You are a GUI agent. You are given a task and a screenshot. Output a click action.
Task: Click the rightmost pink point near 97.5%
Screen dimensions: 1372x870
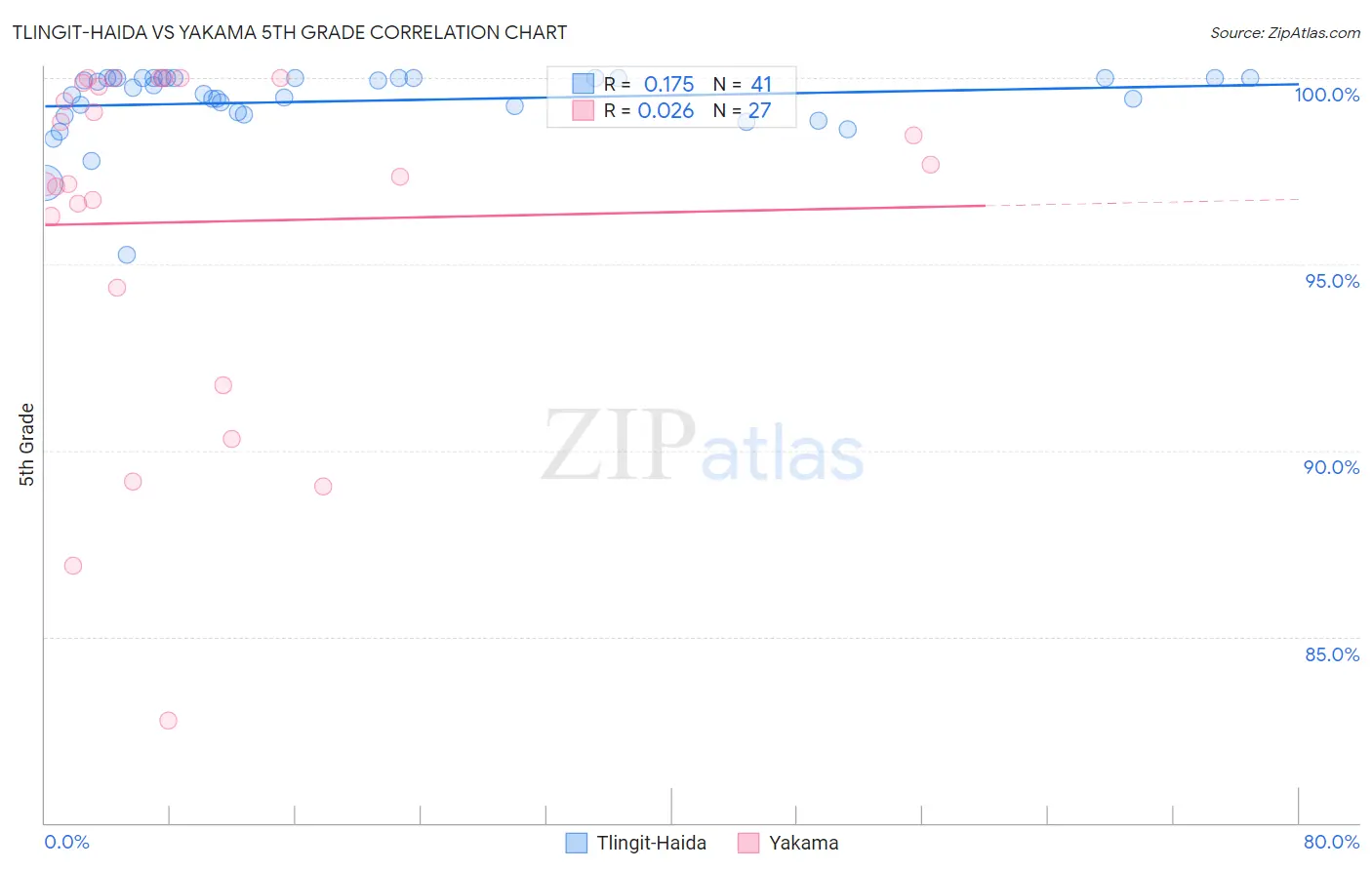tap(931, 165)
